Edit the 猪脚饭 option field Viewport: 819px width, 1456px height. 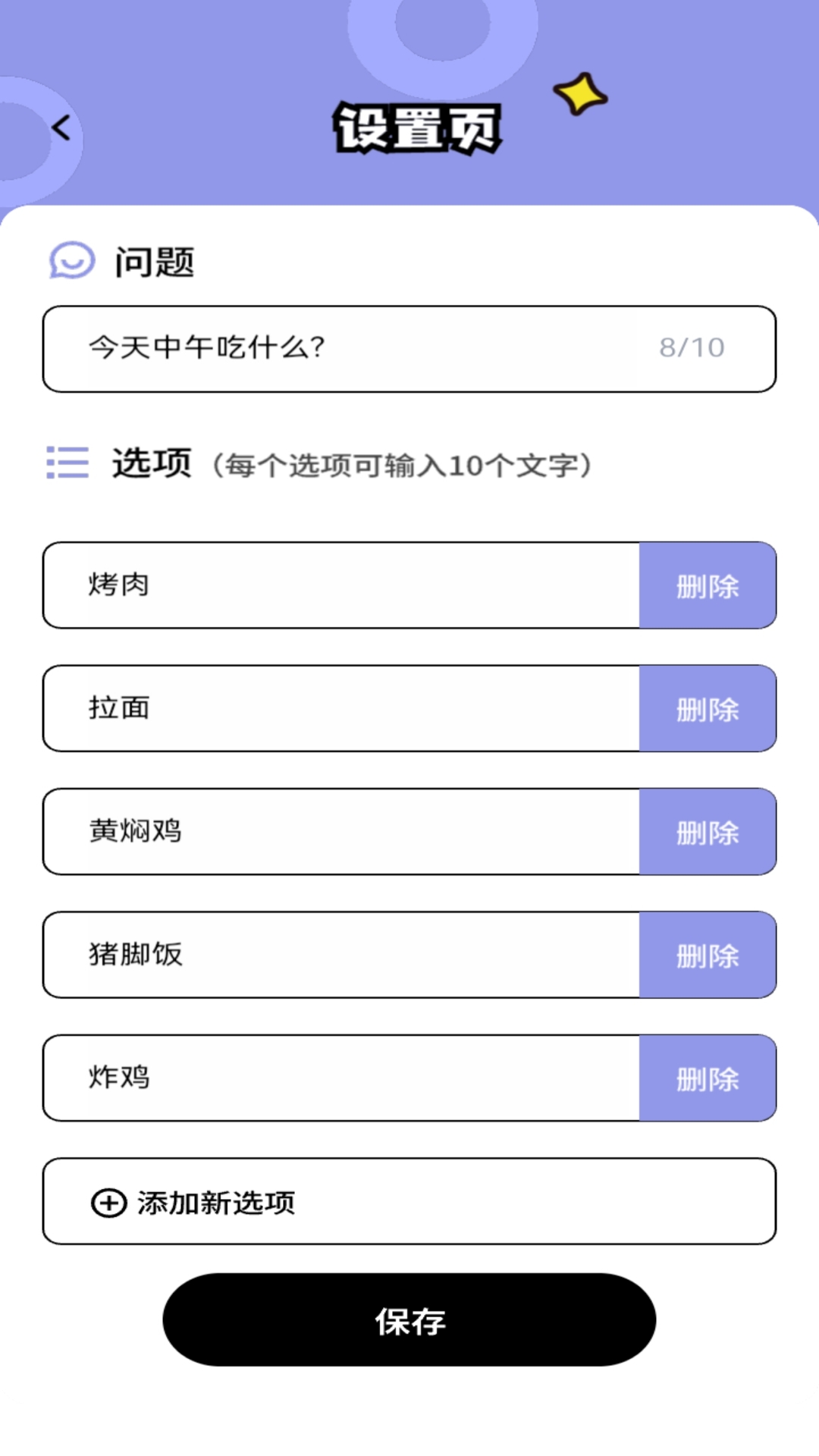[341, 955]
